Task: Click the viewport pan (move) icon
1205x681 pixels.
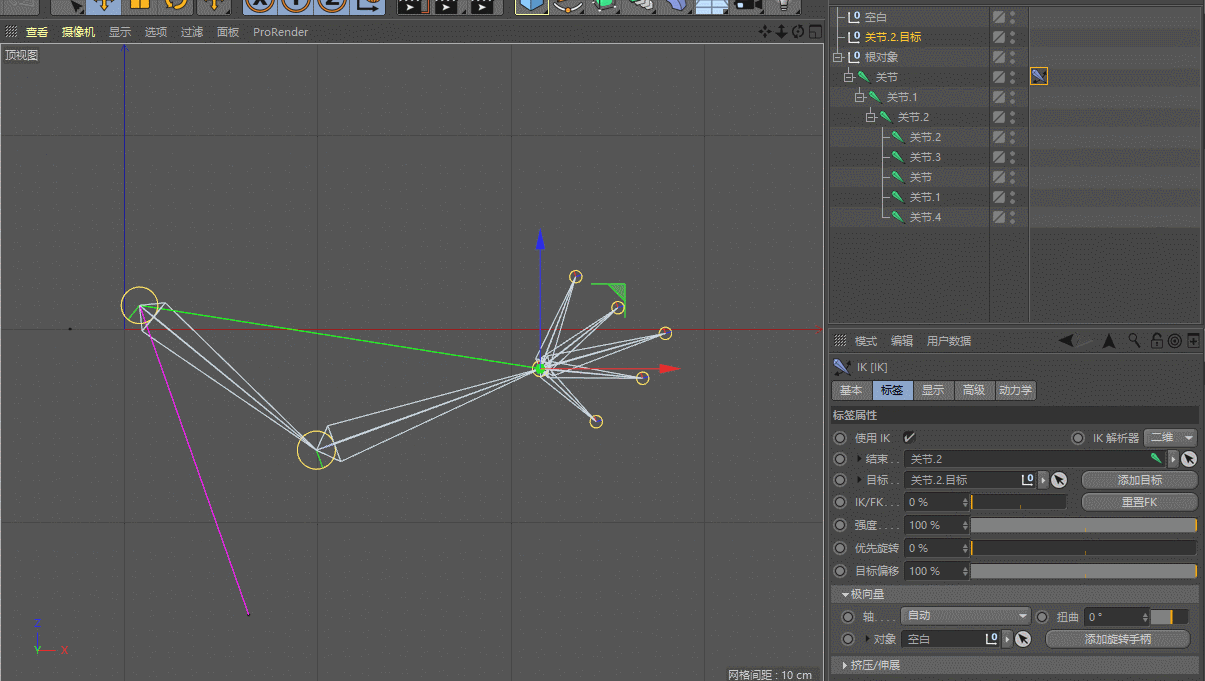Action: 765,32
